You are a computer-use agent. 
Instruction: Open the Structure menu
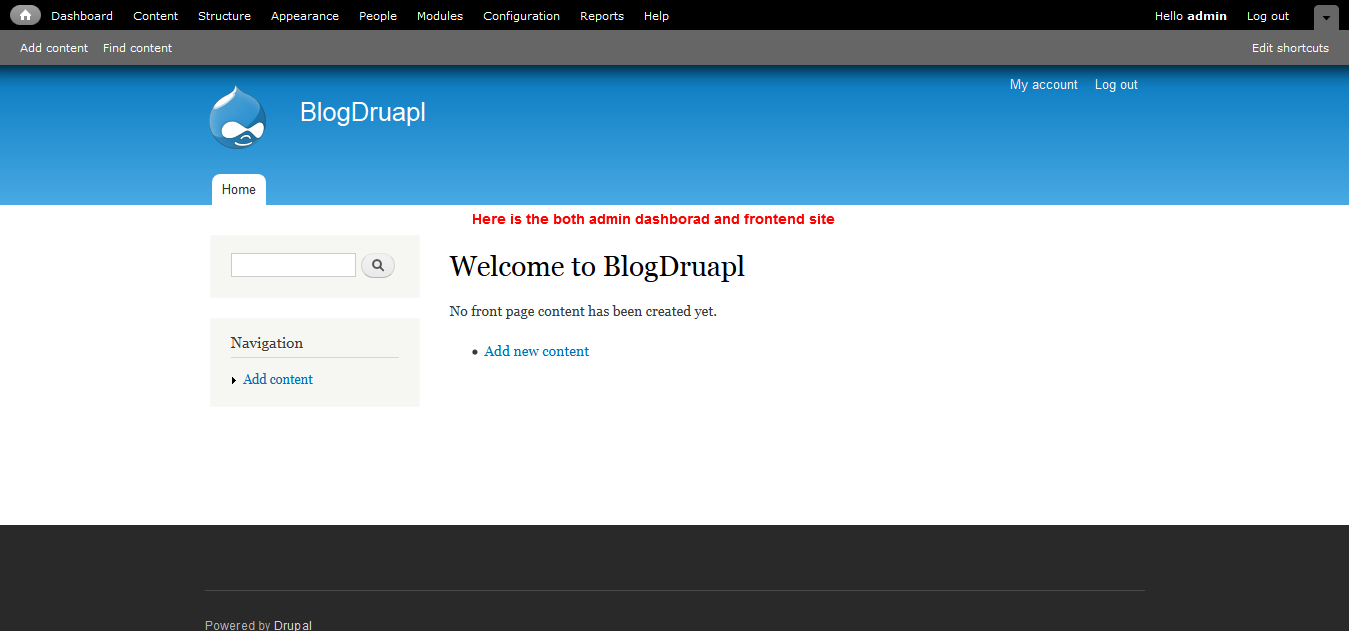[x=224, y=15]
